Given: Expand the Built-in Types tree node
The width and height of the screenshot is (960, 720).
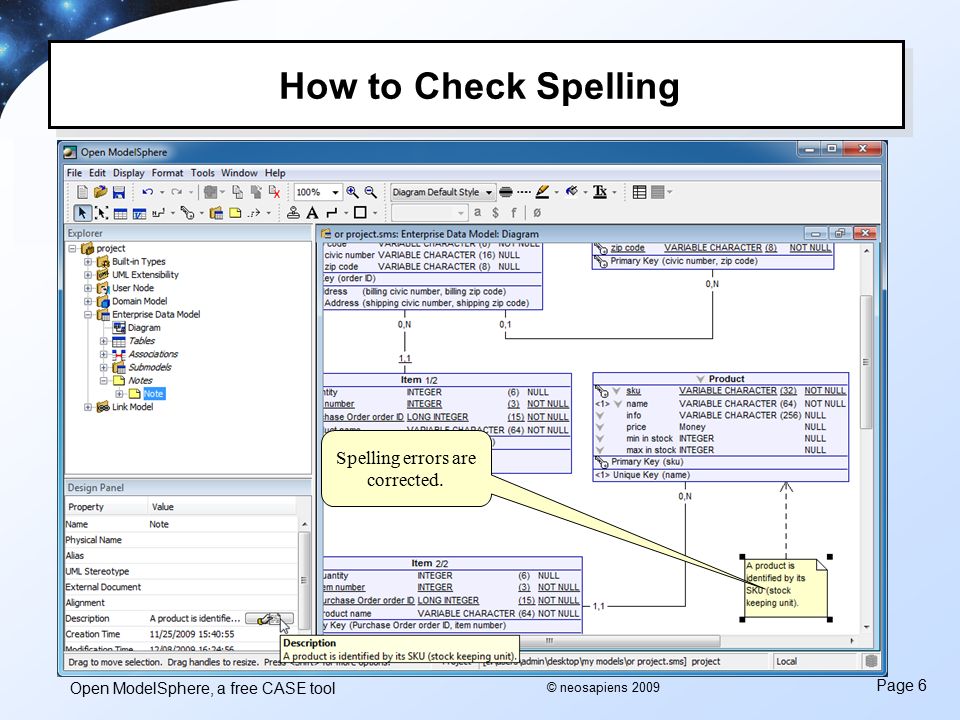Looking at the screenshot, I should (x=88, y=262).
